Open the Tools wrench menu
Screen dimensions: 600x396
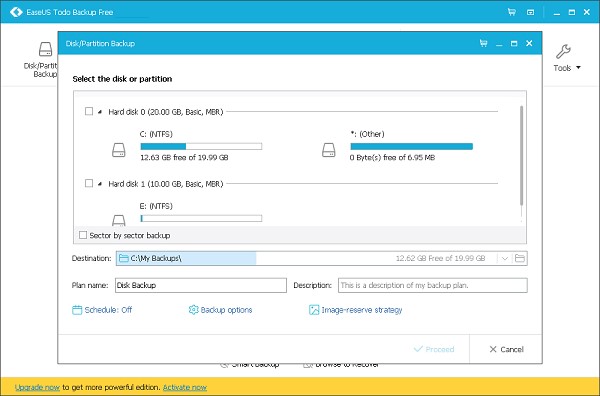563,52
